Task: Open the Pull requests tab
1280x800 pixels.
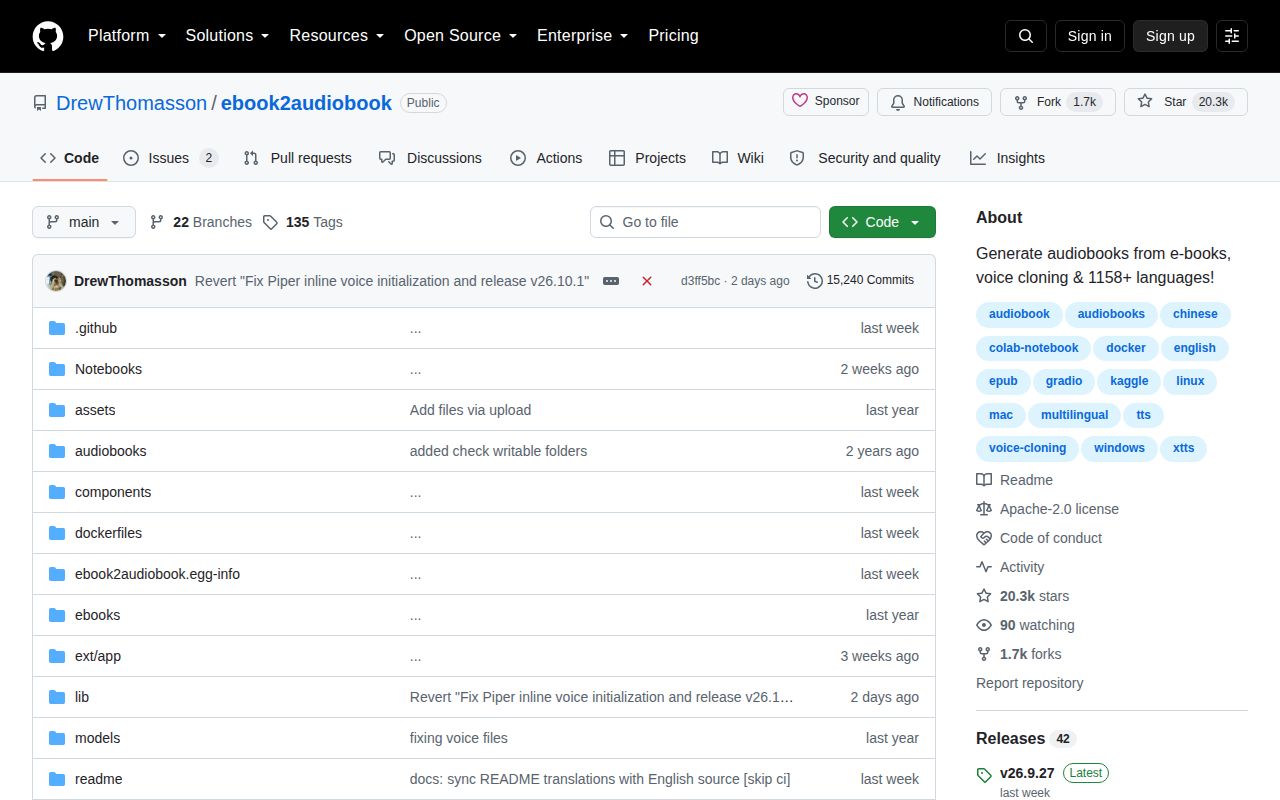Action: coord(298,158)
